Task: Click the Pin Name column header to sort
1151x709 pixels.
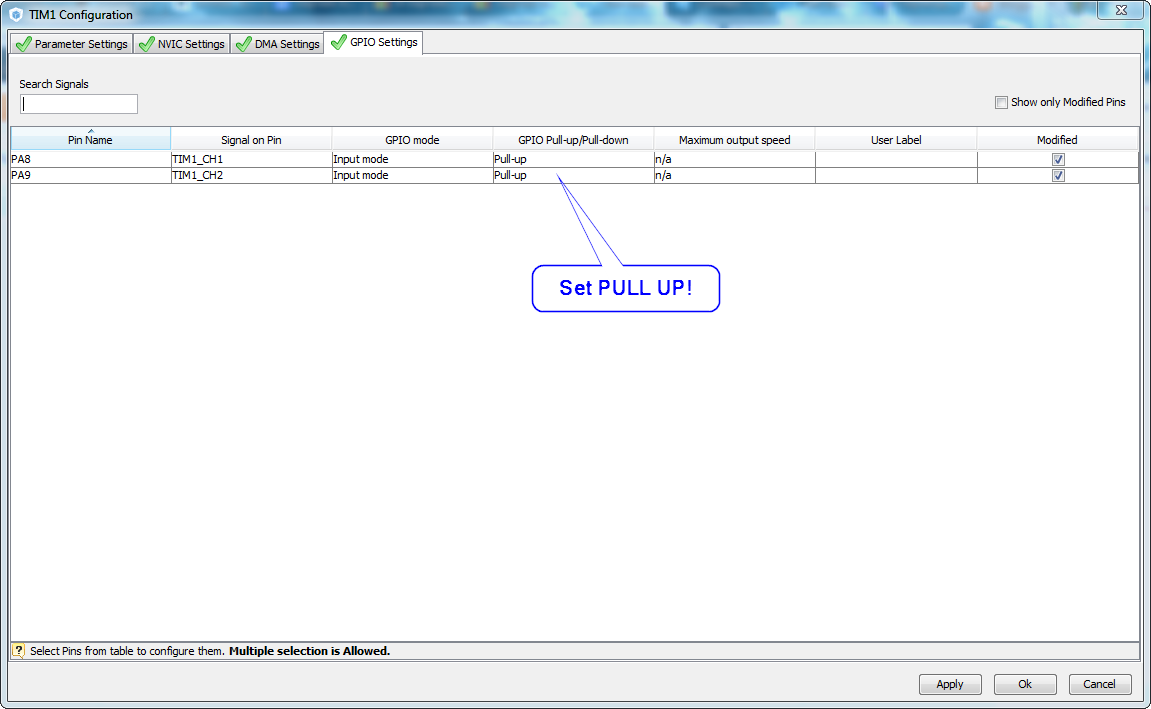Action: click(x=89, y=138)
